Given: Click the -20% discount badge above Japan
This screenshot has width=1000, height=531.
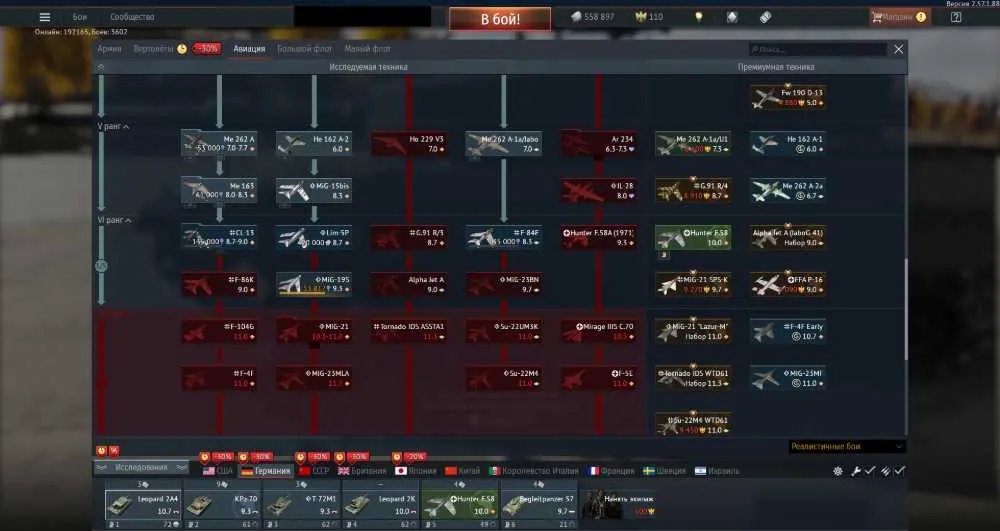Looking at the screenshot, I should tap(414, 457).
